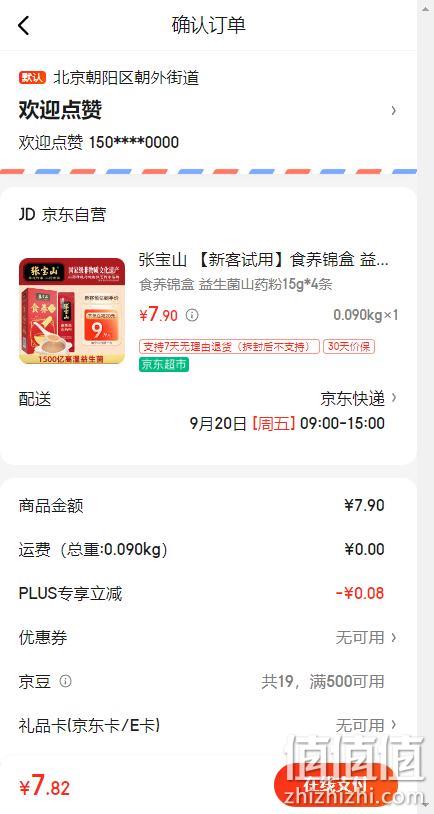434x814 pixels.
Task: Tap the 支持7天无理由退货 tag
Action: coord(229,346)
